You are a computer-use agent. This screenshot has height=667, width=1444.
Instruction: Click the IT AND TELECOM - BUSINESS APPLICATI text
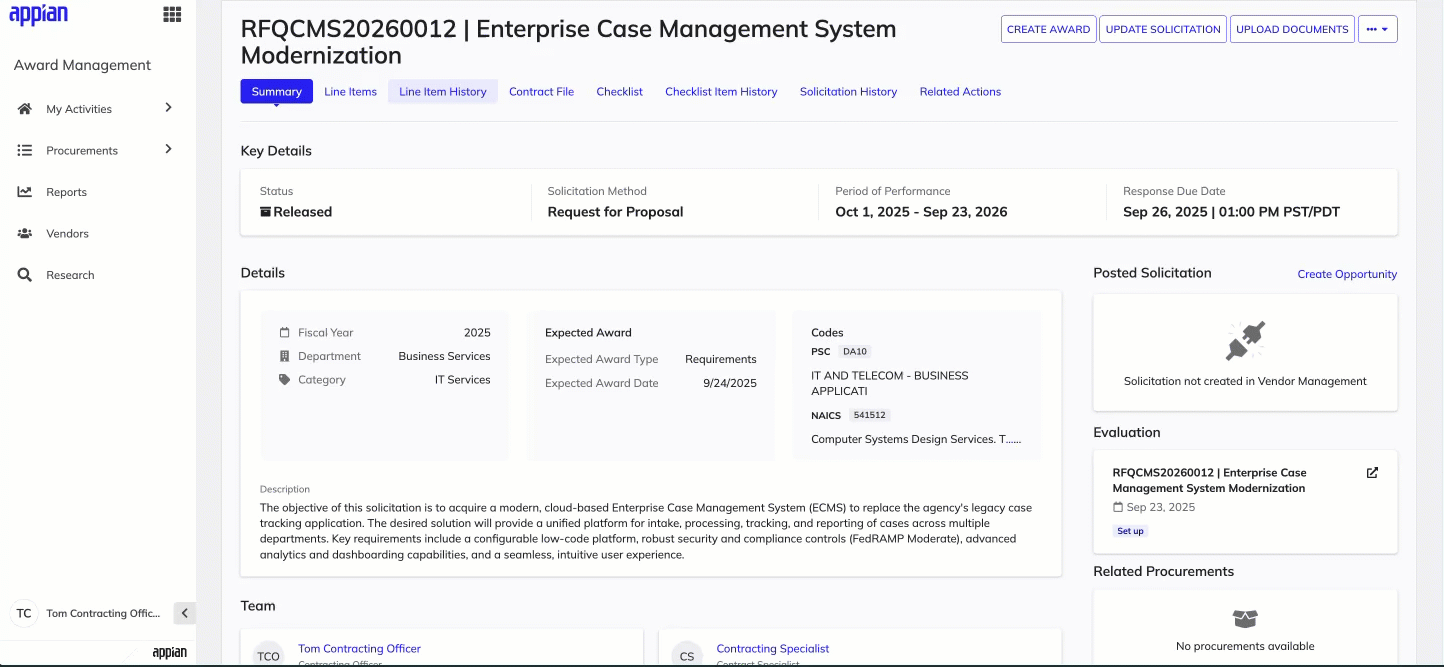tap(890, 383)
